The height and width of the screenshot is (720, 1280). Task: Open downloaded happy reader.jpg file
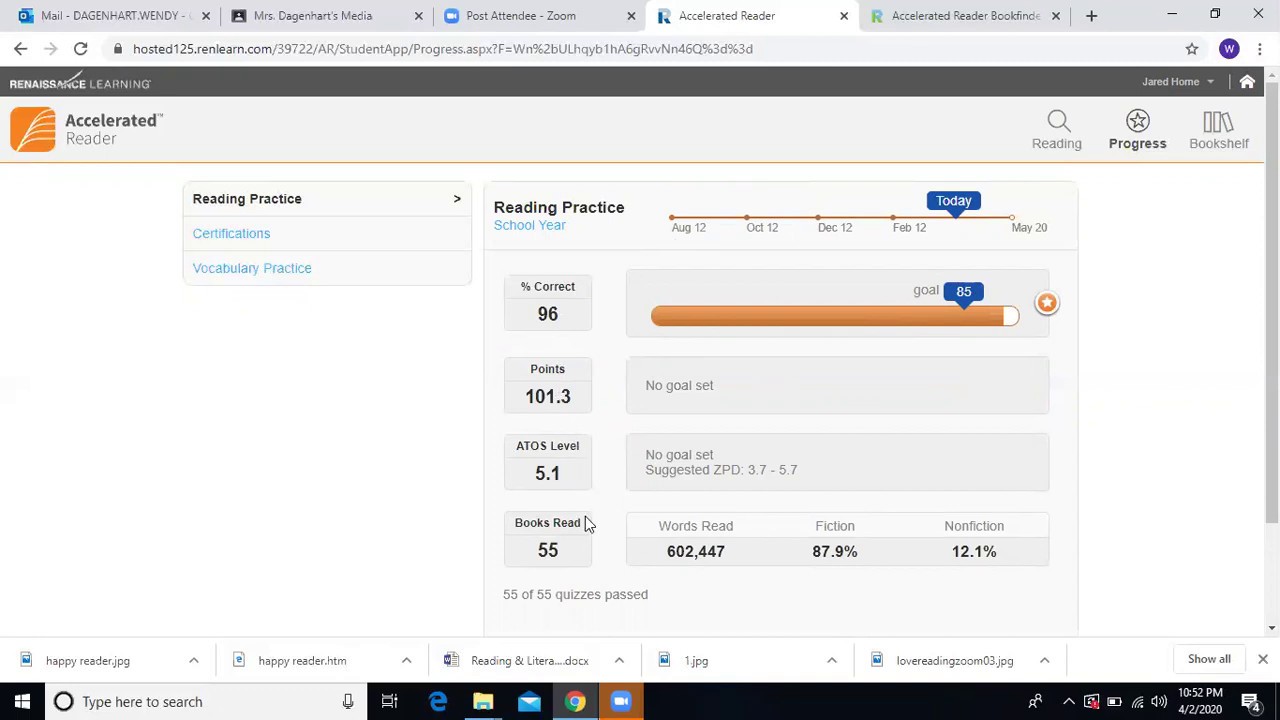(88, 661)
